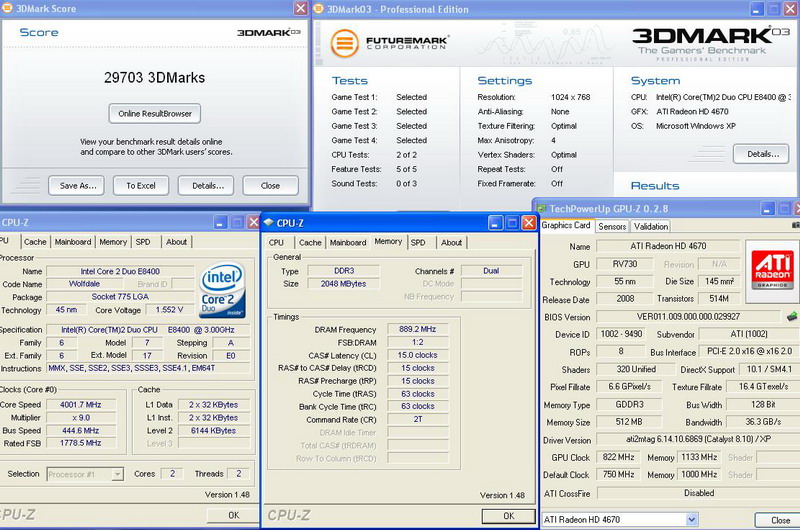Screen dimensions: 800x530
Task: Click the GPU Clock 822 MHz field
Action: (618, 457)
